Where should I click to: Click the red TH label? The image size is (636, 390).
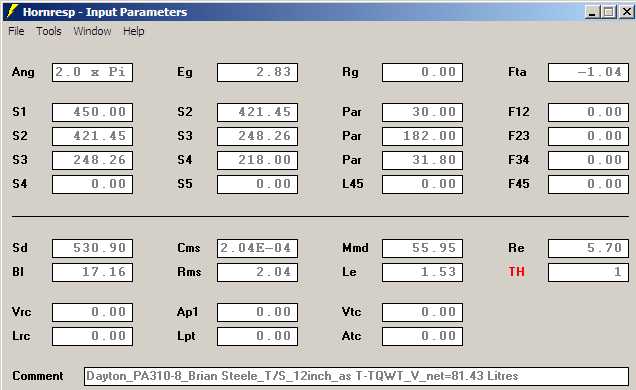click(x=516, y=272)
